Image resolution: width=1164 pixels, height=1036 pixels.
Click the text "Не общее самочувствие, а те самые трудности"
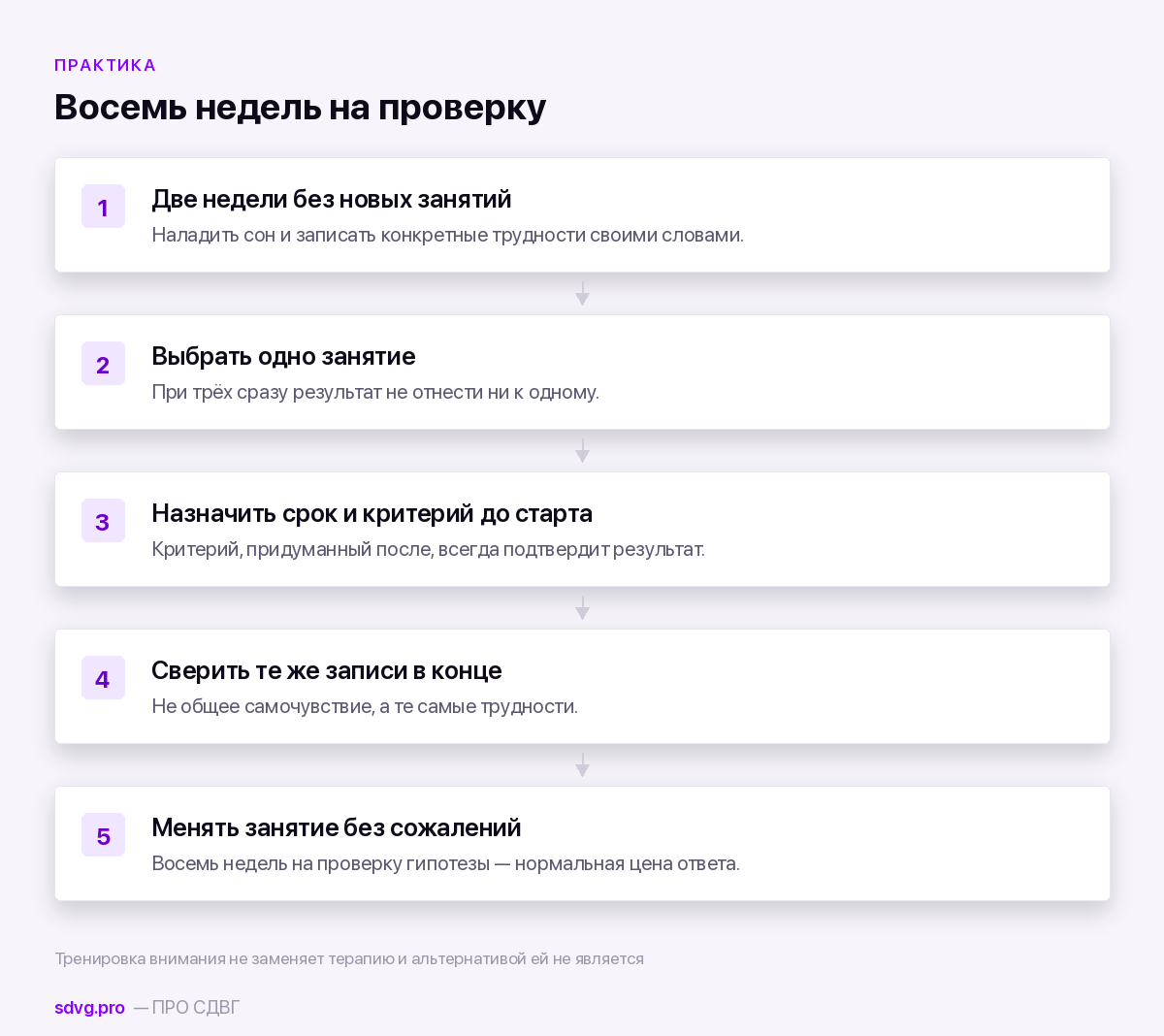(364, 706)
